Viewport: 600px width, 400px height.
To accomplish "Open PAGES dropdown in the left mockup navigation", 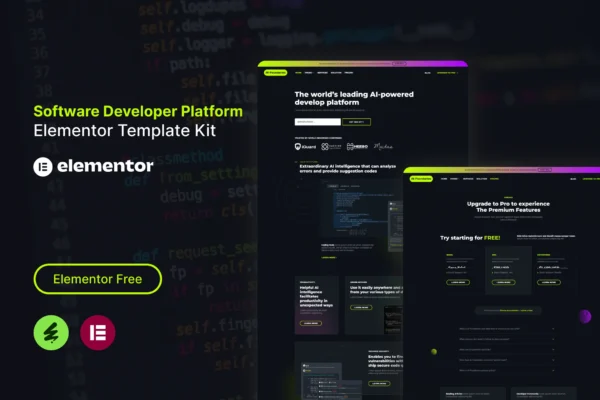I will point(309,73).
